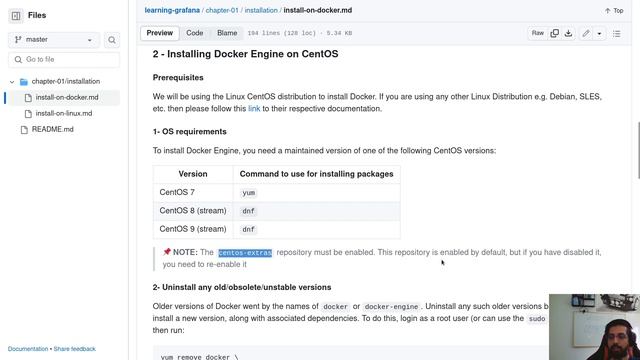Open install-on-linux.md in the file tree
This screenshot has height=360, width=640.
pos(64,113)
